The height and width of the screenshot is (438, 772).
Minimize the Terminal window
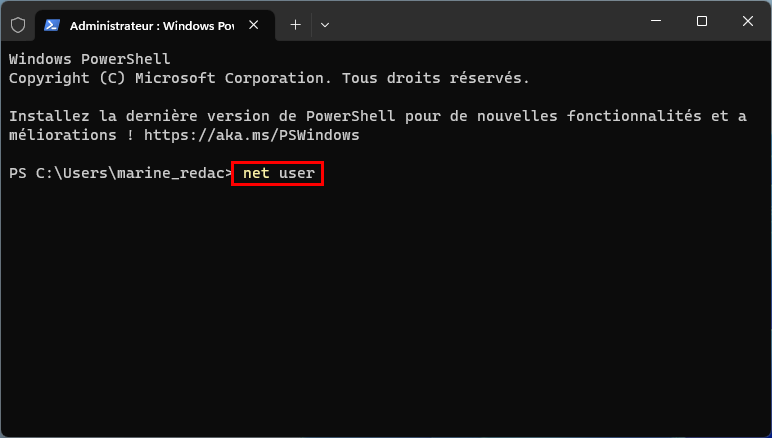click(x=656, y=21)
